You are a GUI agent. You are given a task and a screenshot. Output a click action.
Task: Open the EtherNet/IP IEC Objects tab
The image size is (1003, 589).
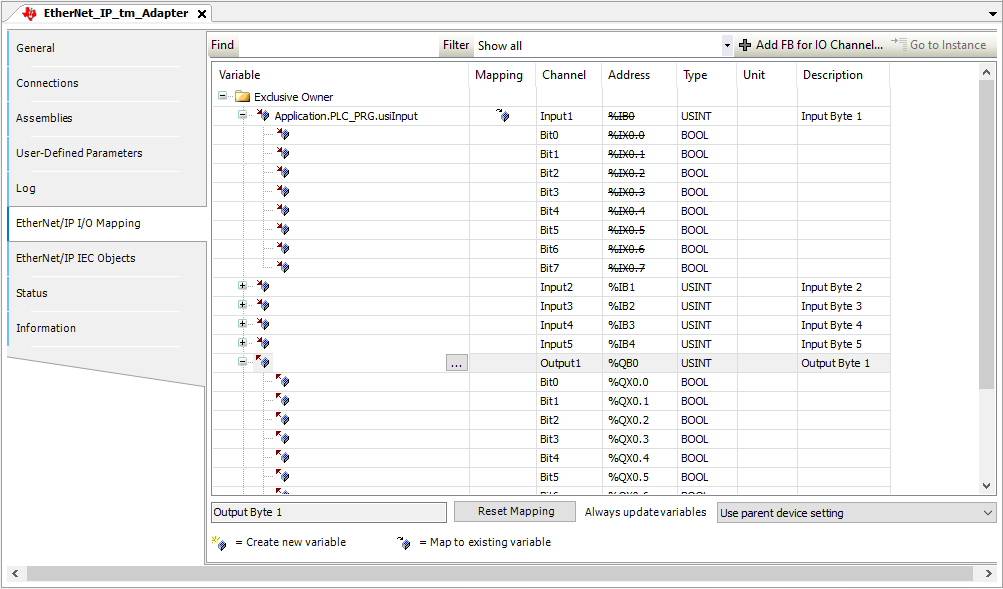[x=75, y=258]
